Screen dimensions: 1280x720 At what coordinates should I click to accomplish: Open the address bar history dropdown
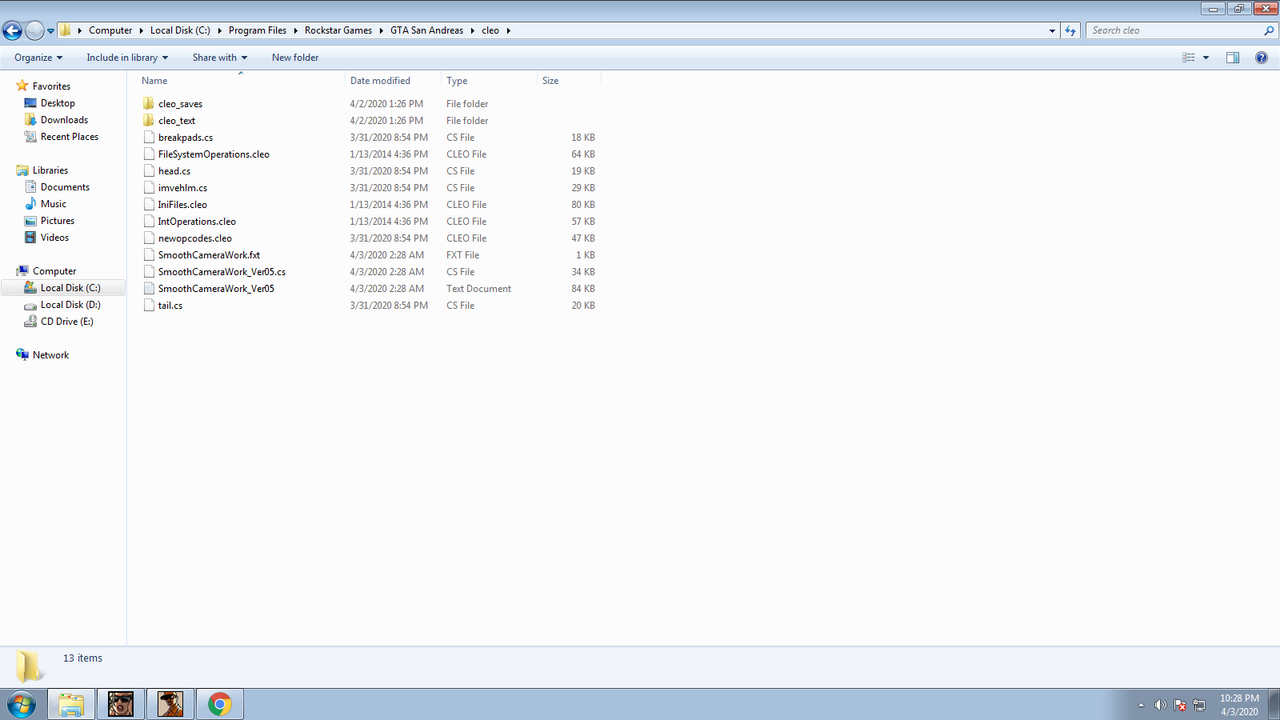[x=1052, y=30]
